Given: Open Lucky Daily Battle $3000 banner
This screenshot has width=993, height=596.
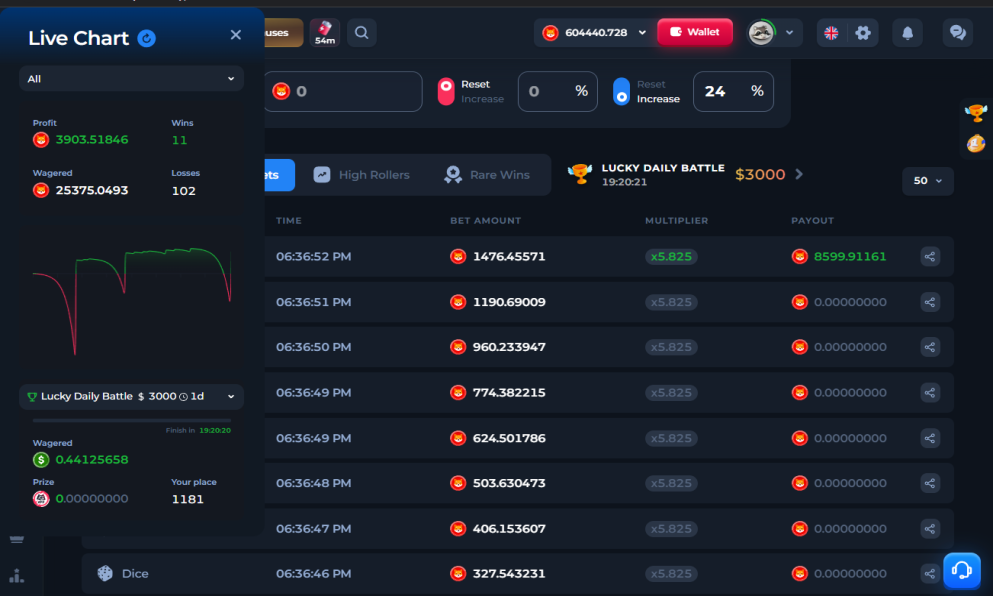Looking at the screenshot, I should (x=685, y=174).
